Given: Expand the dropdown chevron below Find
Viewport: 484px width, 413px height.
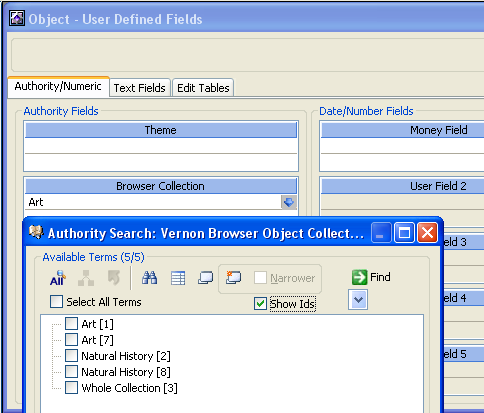Looking at the screenshot, I should 358,300.
